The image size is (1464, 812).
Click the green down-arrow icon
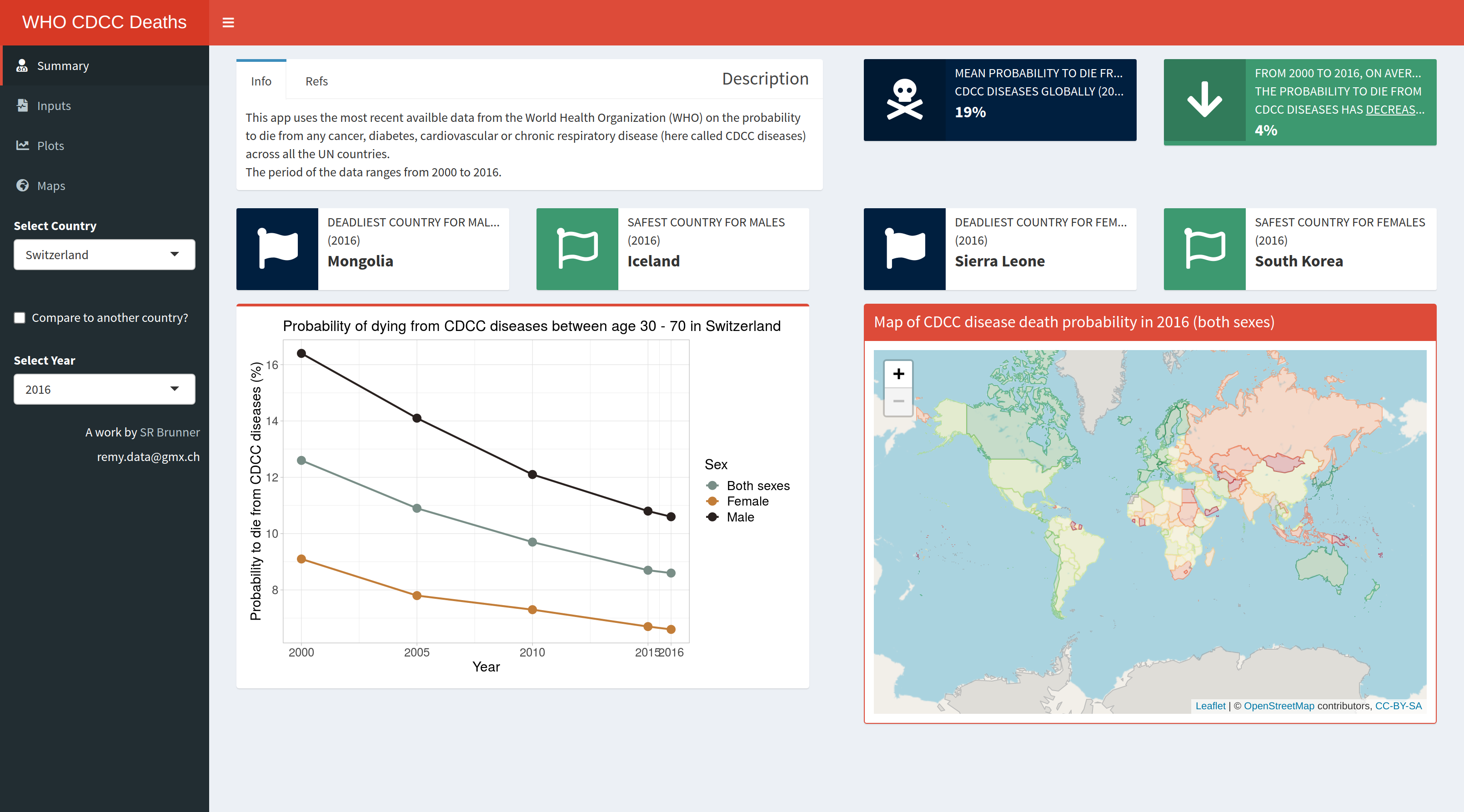click(x=1204, y=100)
